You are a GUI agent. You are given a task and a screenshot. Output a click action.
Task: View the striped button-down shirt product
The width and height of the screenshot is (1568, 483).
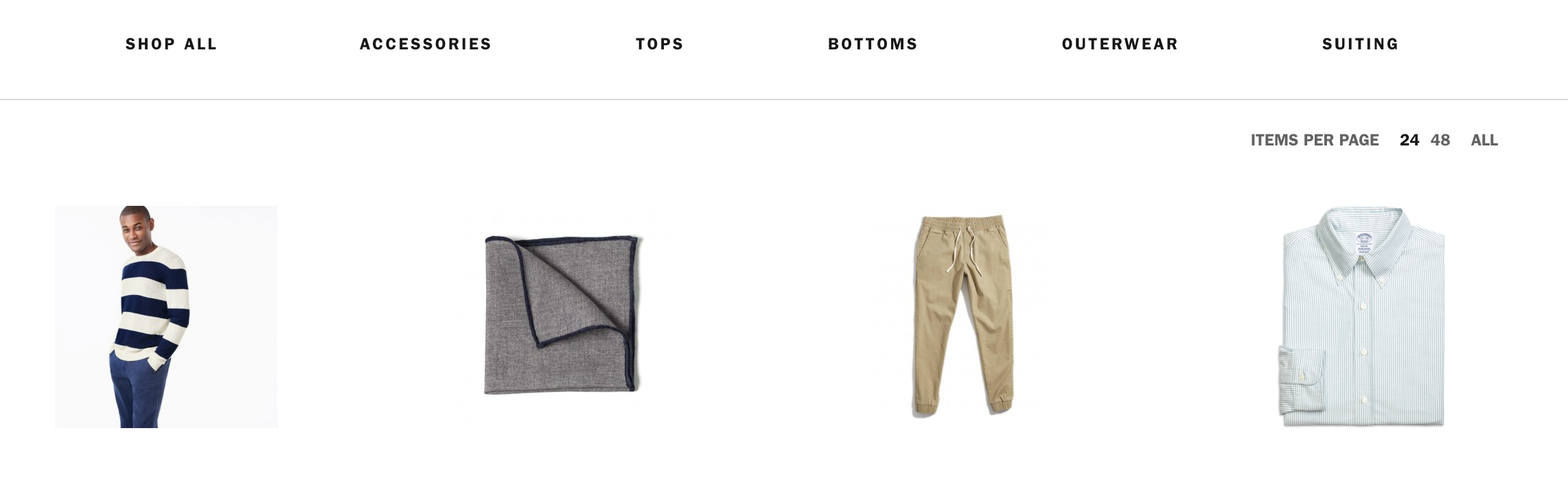coord(1362,317)
